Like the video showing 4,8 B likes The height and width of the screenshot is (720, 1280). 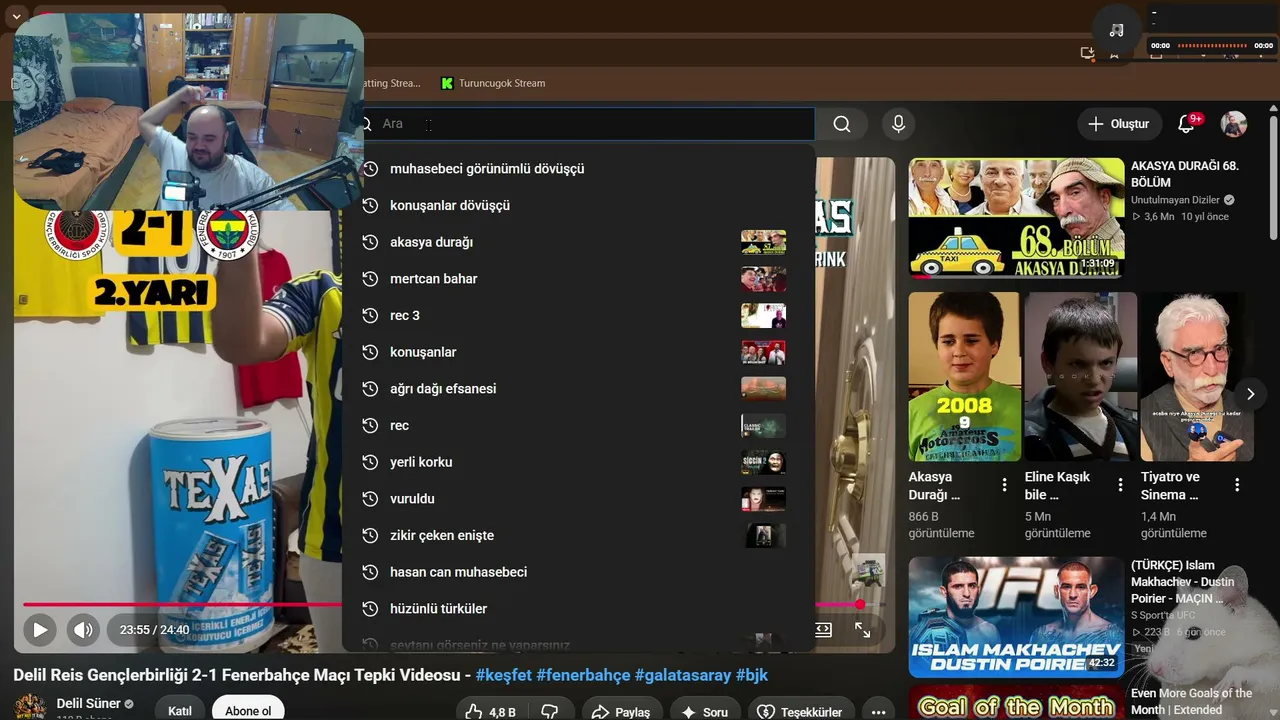490,712
